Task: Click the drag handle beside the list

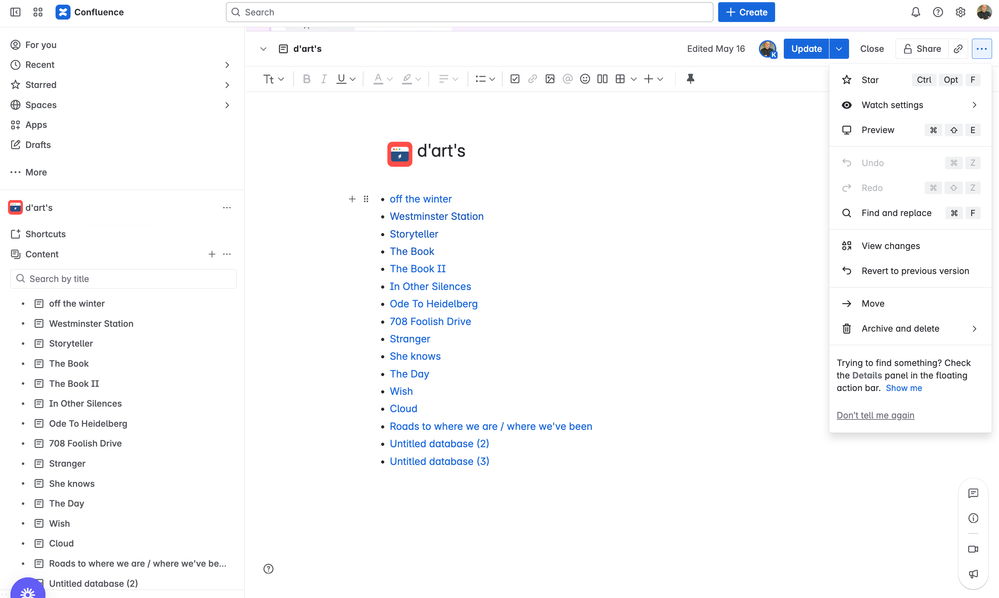Action: point(366,199)
